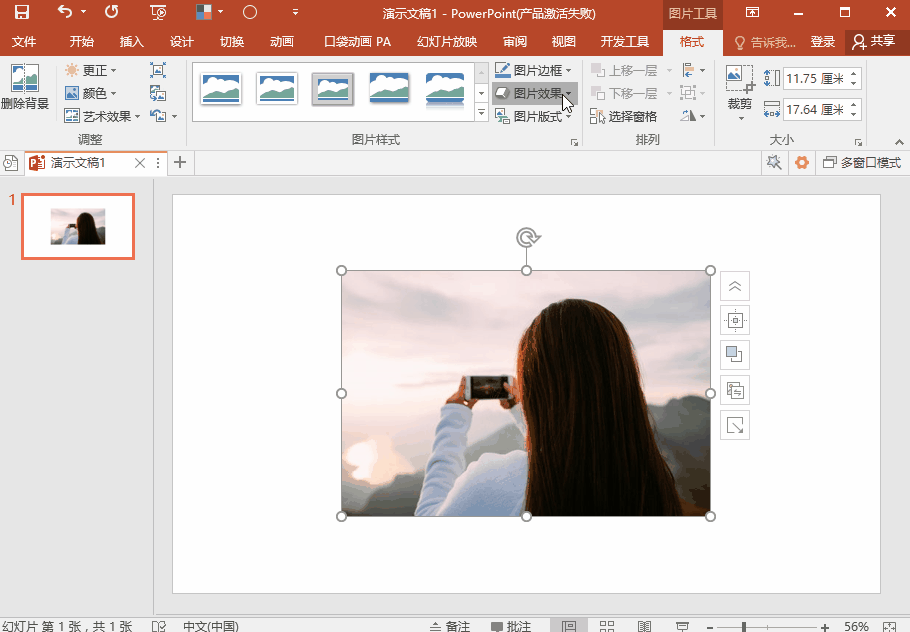Viewport: 910px width, 632px height.
Task: Click the 56% zoom level
Action: point(856,626)
